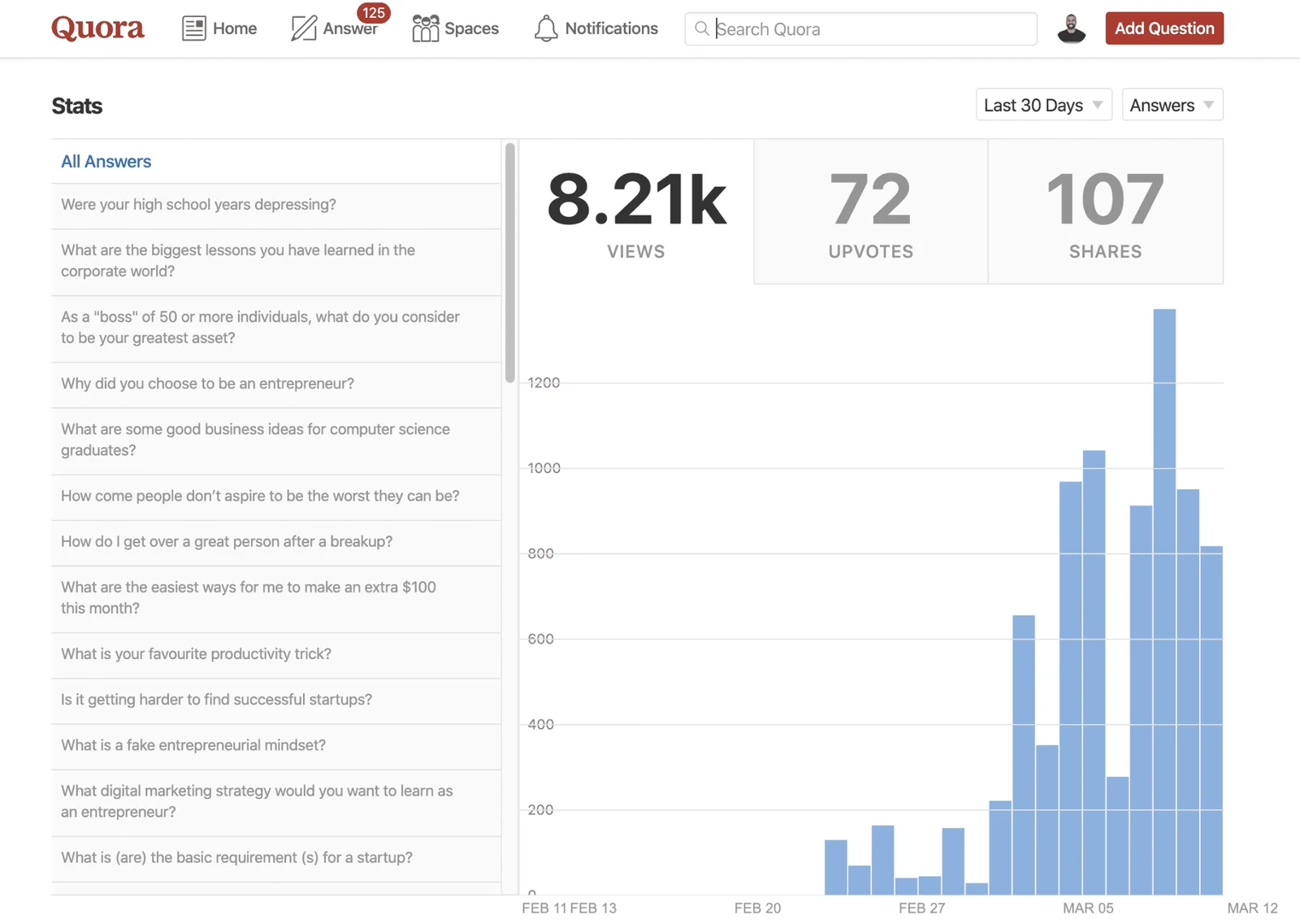The height and width of the screenshot is (924, 1300).
Task: Click the MAR 05 axis label
Action: pos(1088,908)
